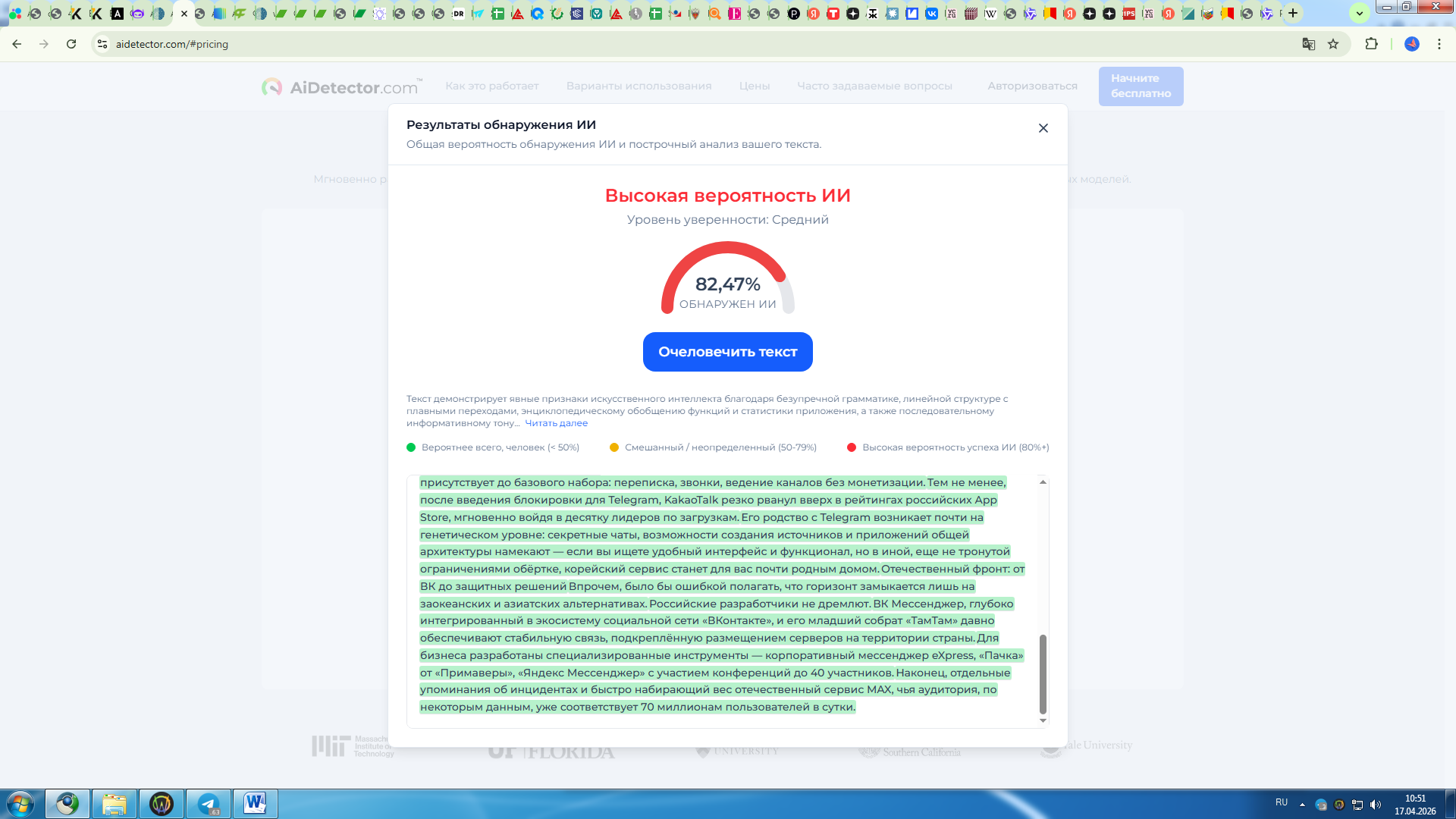
Task: Show hidden tray icons arrow
Action: click(x=1302, y=805)
